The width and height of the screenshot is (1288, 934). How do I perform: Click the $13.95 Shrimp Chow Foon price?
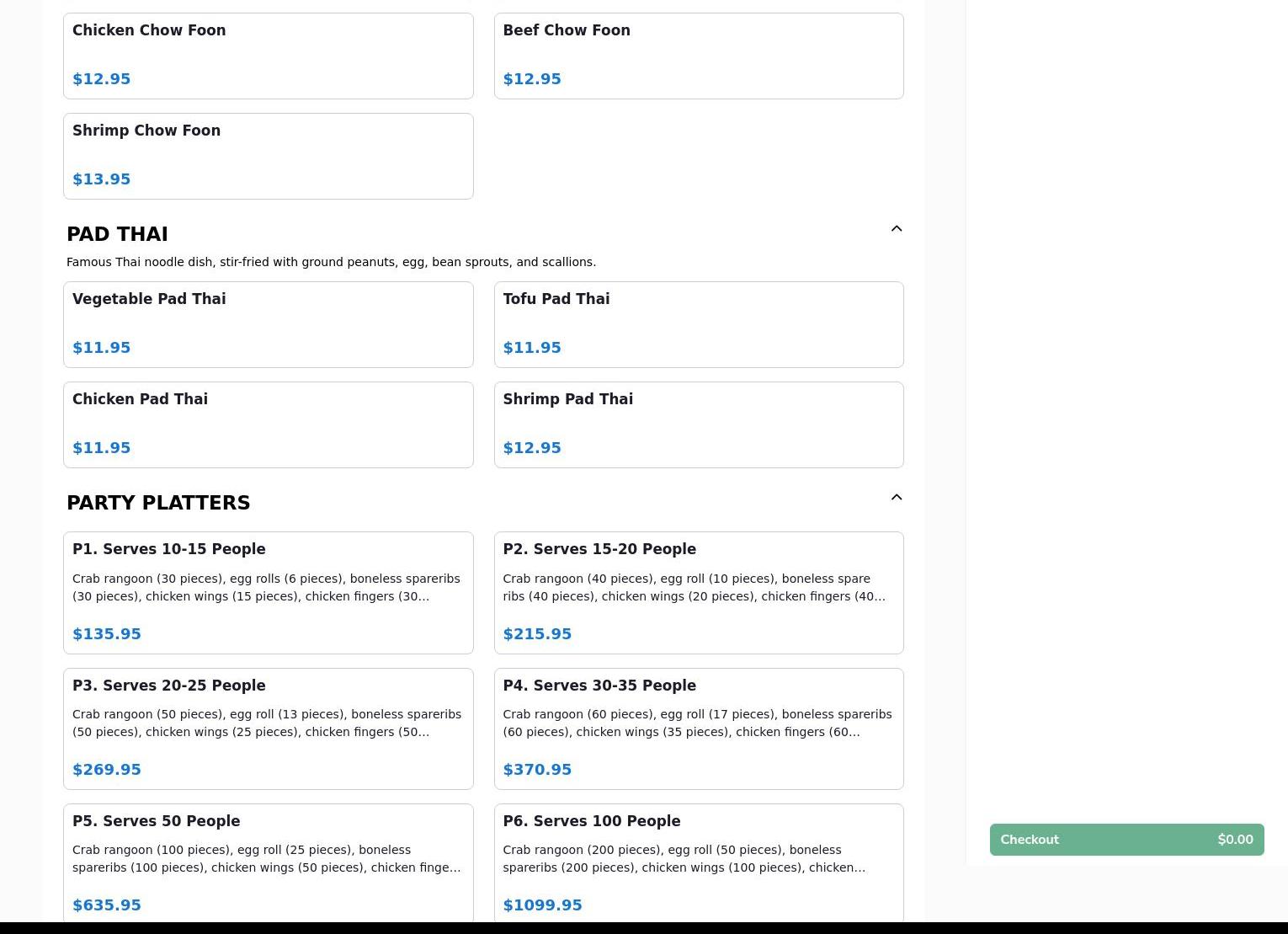[x=102, y=179]
